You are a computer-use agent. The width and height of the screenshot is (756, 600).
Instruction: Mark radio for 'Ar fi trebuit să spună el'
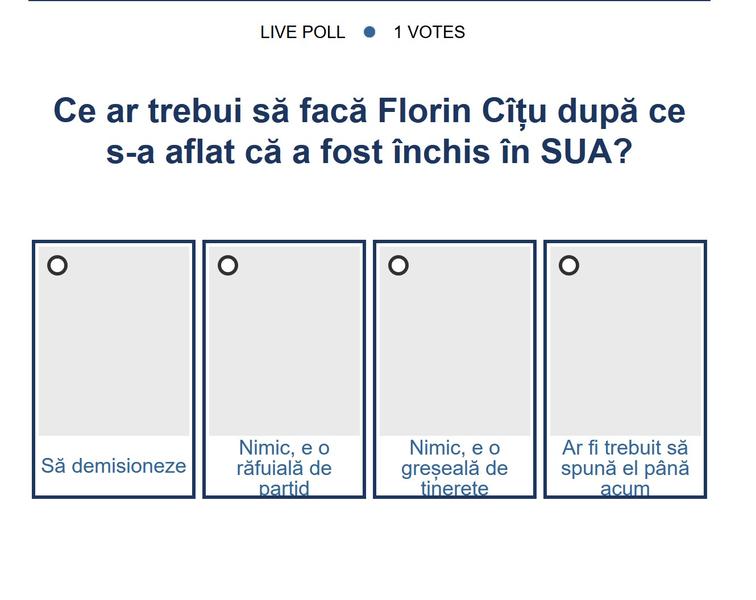569,265
